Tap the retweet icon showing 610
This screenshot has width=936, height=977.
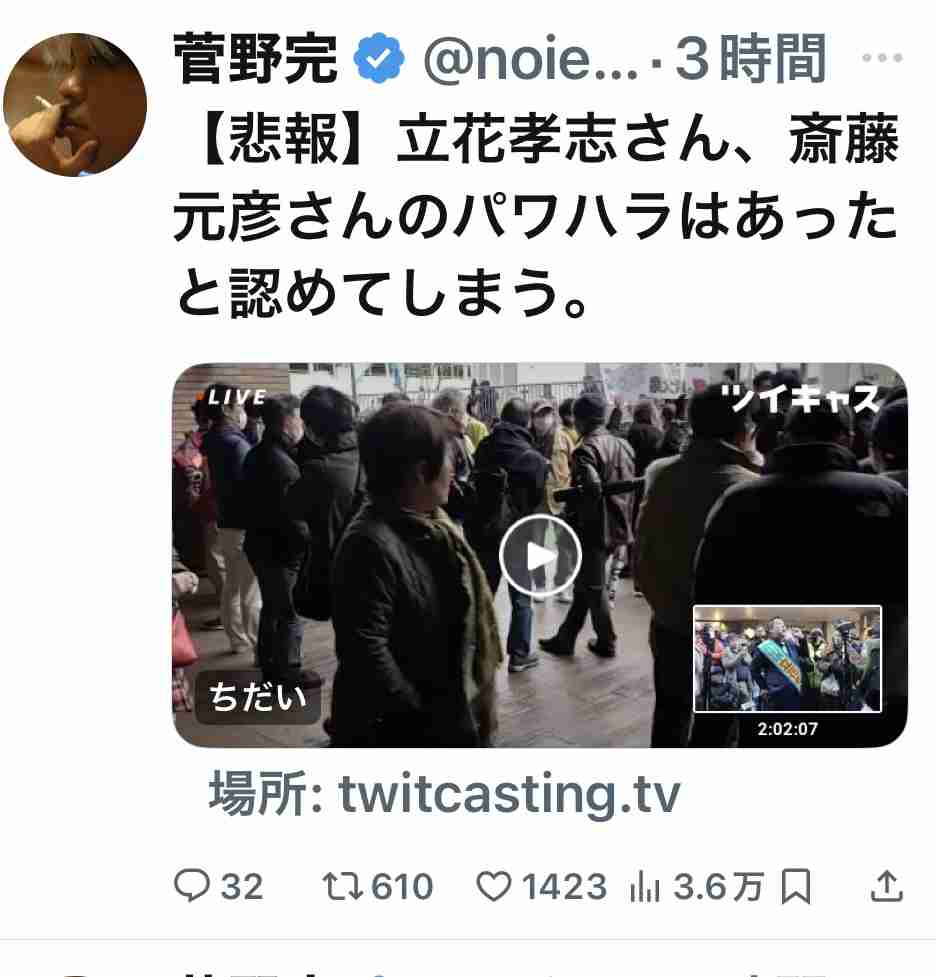(343, 886)
